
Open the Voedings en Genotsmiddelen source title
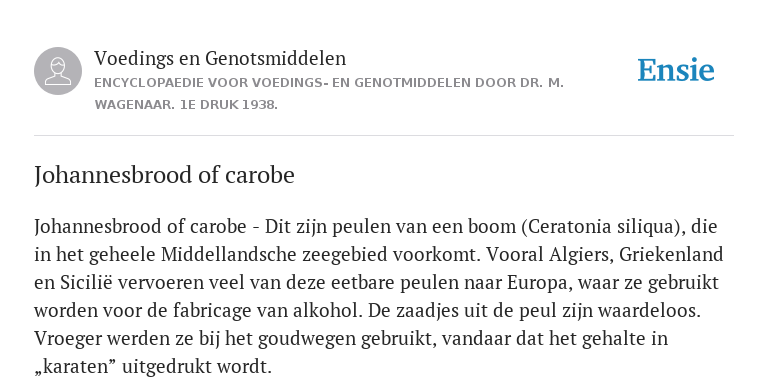click(x=220, y=58)
